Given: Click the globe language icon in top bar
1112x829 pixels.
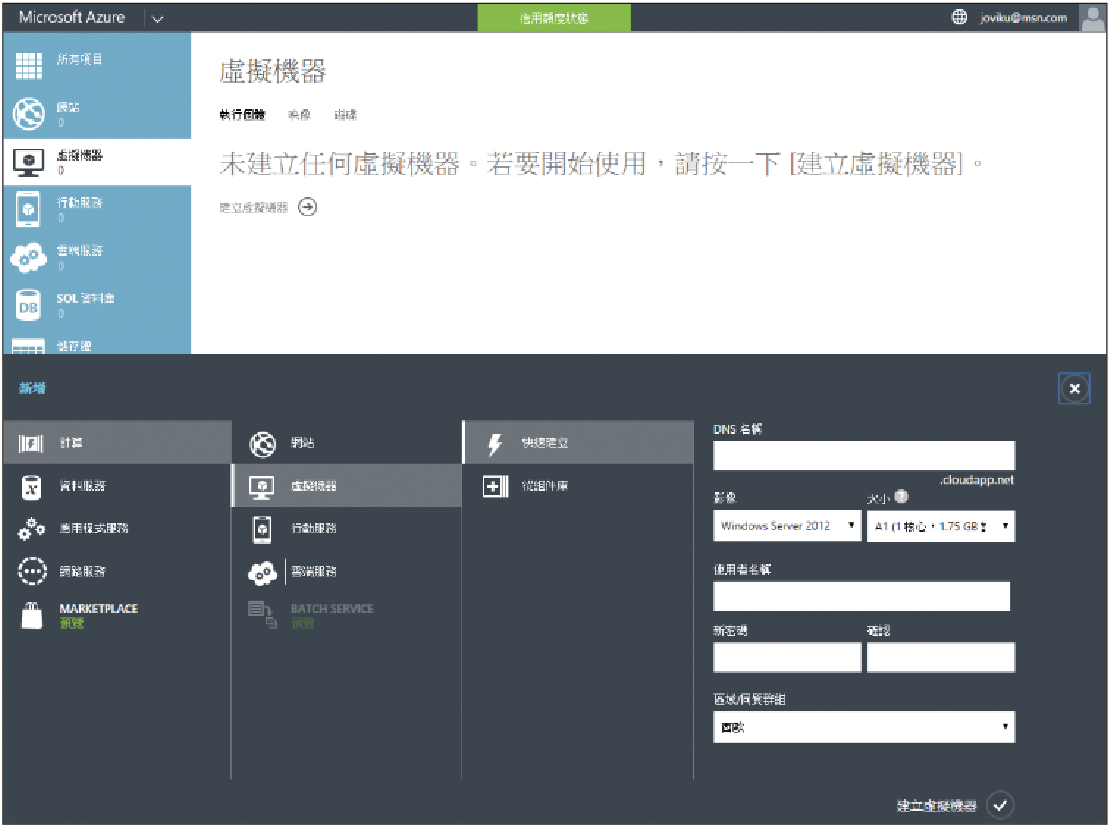Looking at the screenshot, I should (959, 18).
